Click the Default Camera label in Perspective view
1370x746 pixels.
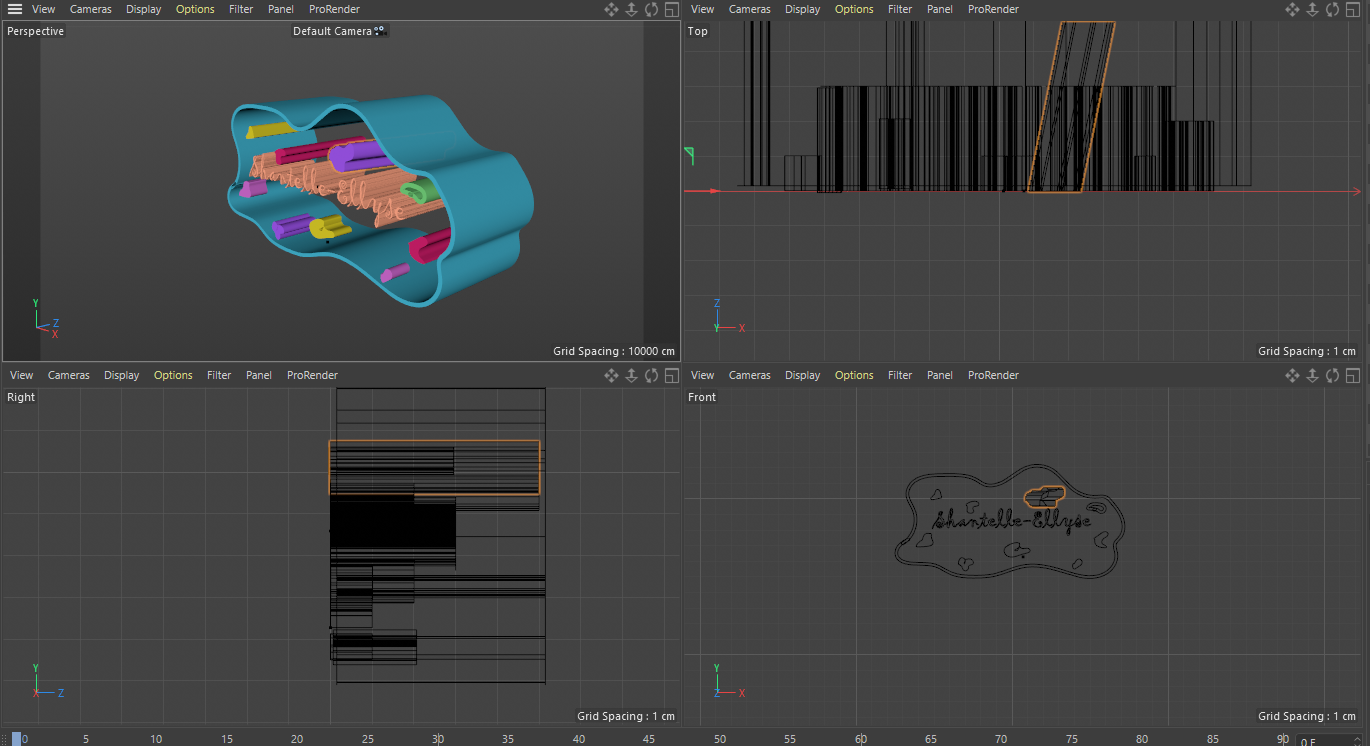332,31
